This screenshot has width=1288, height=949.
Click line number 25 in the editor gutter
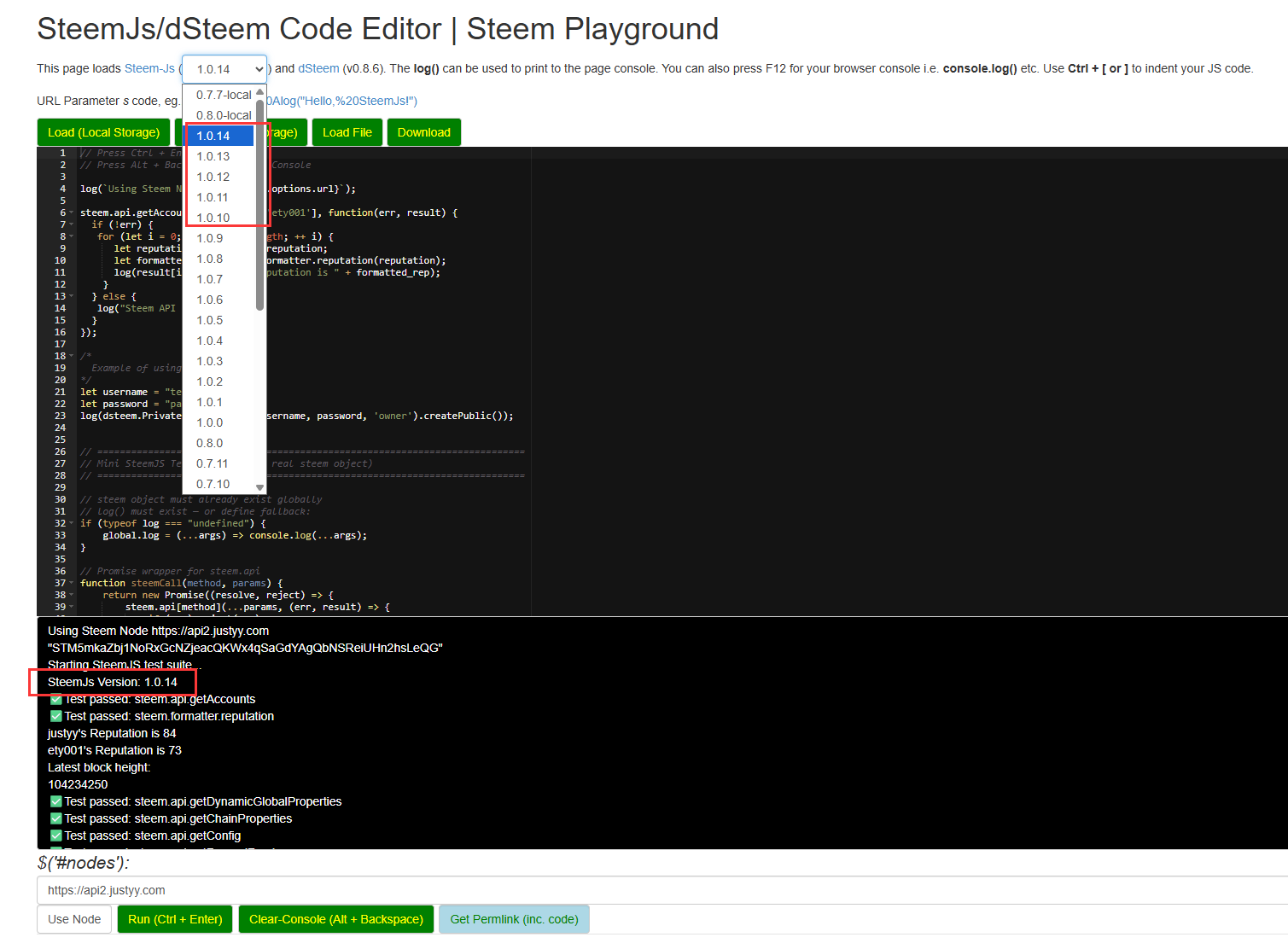[60, 440]
